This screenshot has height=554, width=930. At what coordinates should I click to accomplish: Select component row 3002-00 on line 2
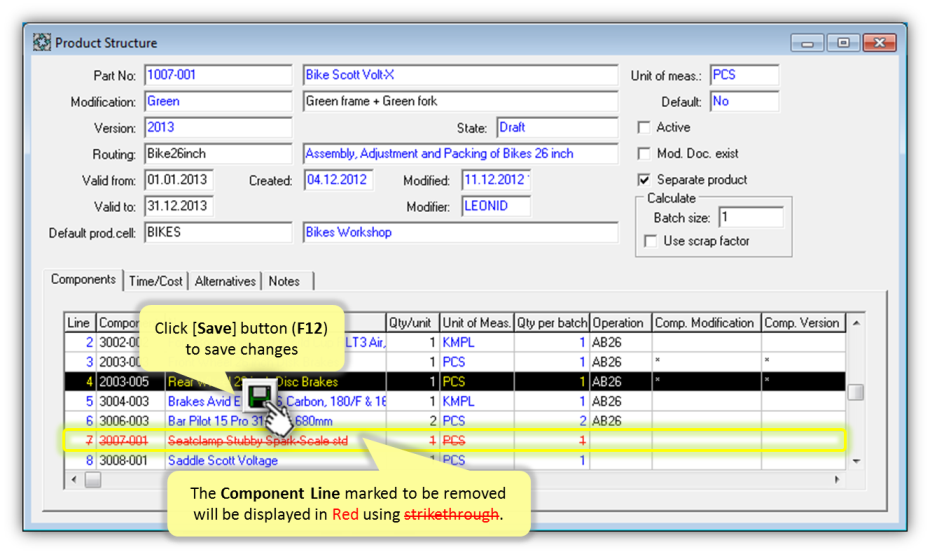point(455,342)
